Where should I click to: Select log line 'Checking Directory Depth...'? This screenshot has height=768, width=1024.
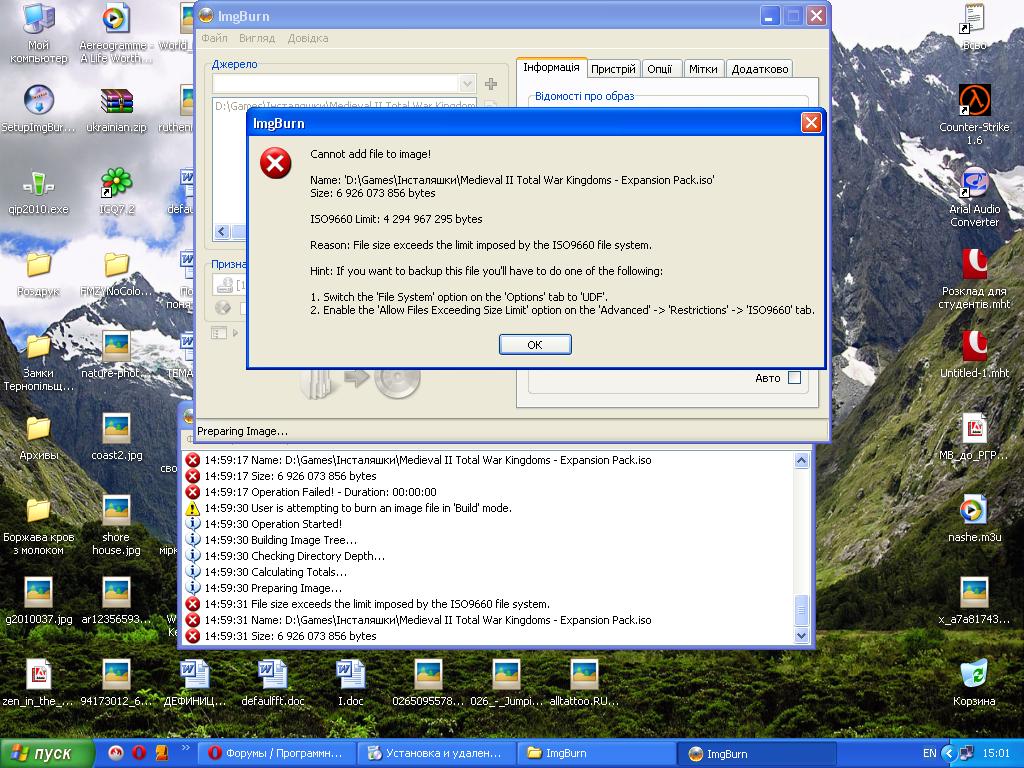pos(295,556)
